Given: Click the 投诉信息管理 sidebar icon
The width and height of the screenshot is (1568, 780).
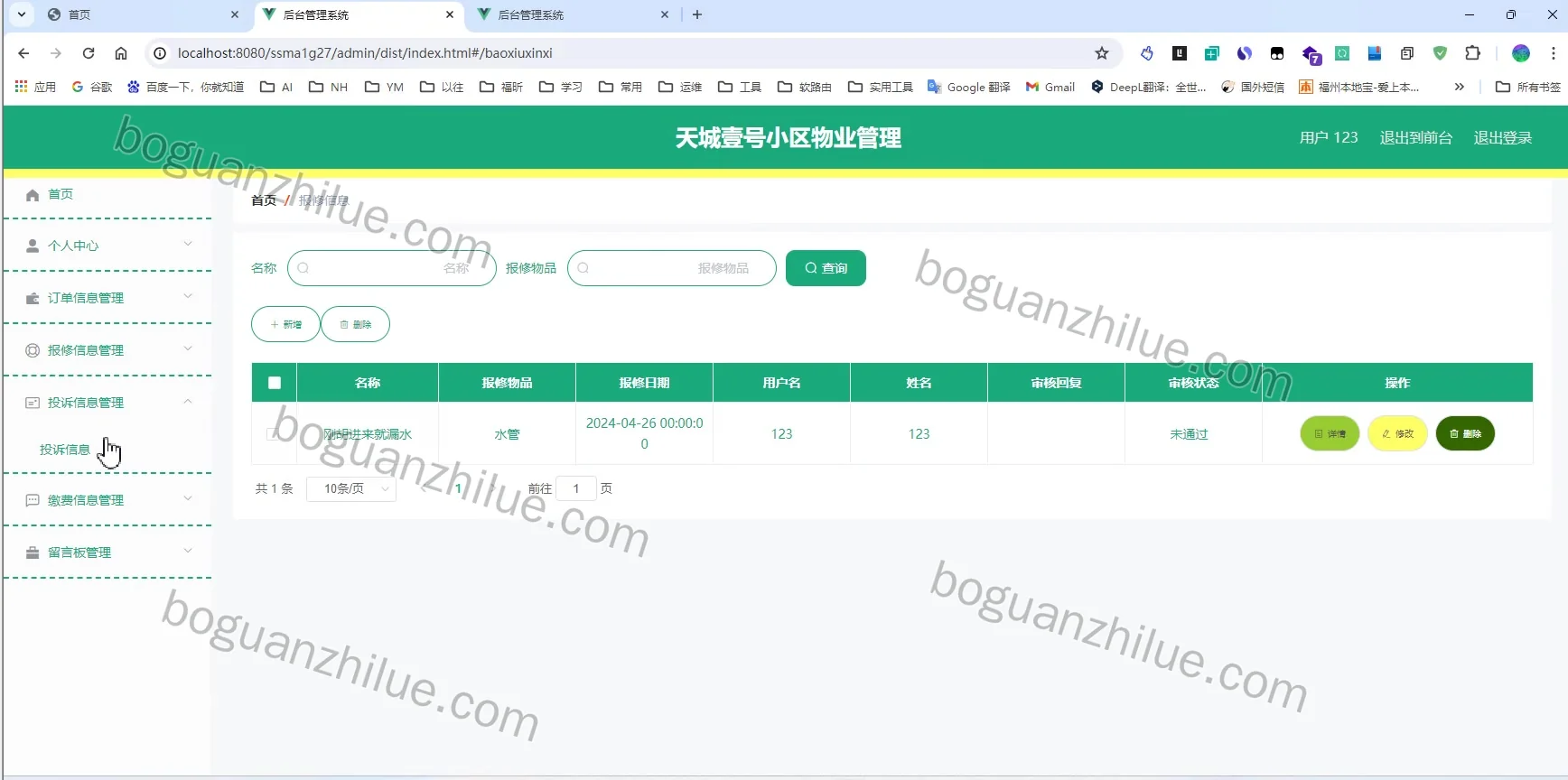Looking at the screenshot, I should pos(33,403).
